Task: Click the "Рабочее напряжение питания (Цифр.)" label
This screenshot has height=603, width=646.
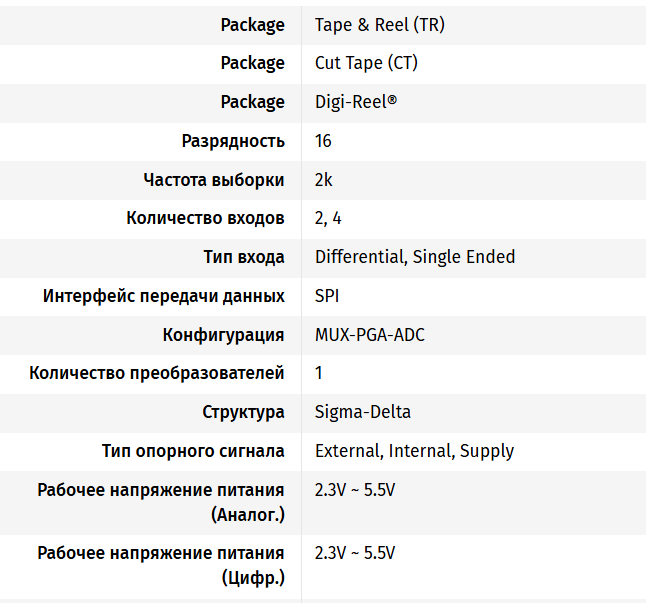Action: click(x=161, y=565)
